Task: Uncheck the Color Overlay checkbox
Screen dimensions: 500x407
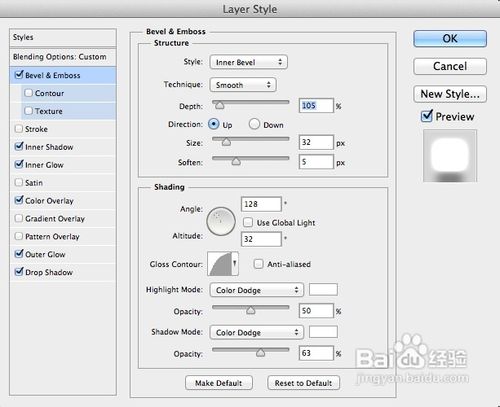Action: click(x=19, y=200)
